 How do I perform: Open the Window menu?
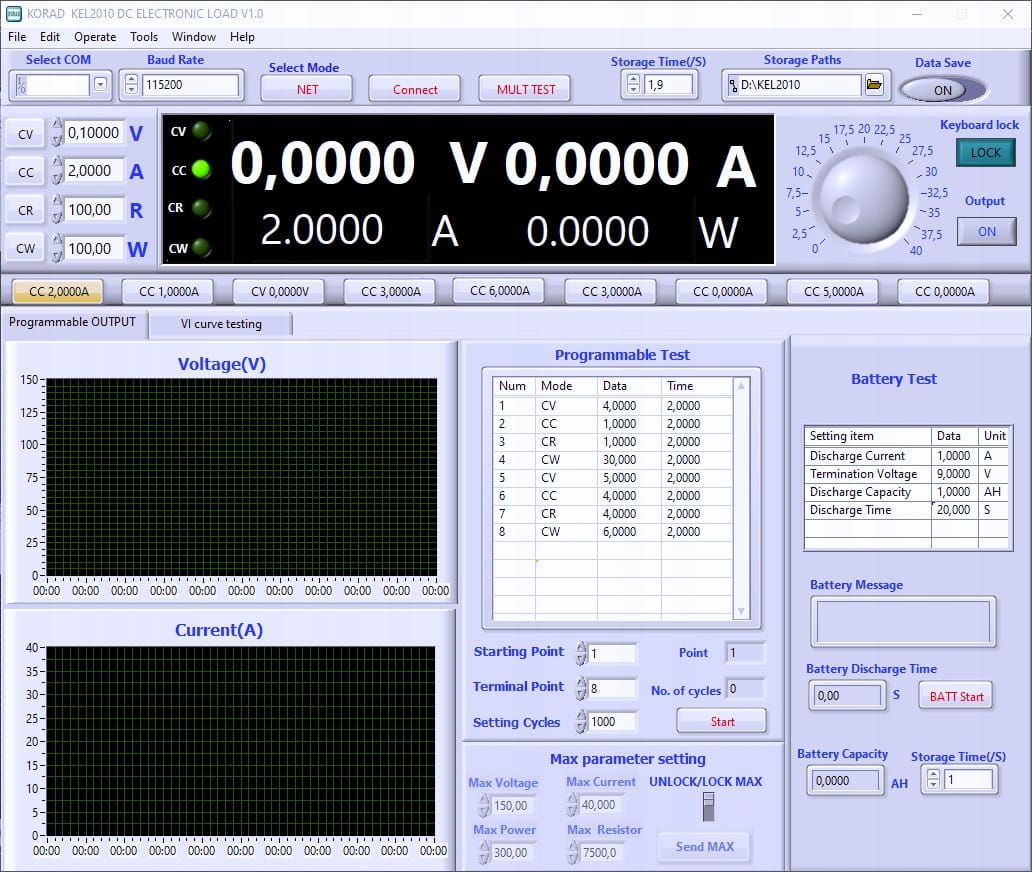pyautogui.click(x=194, y=37)
